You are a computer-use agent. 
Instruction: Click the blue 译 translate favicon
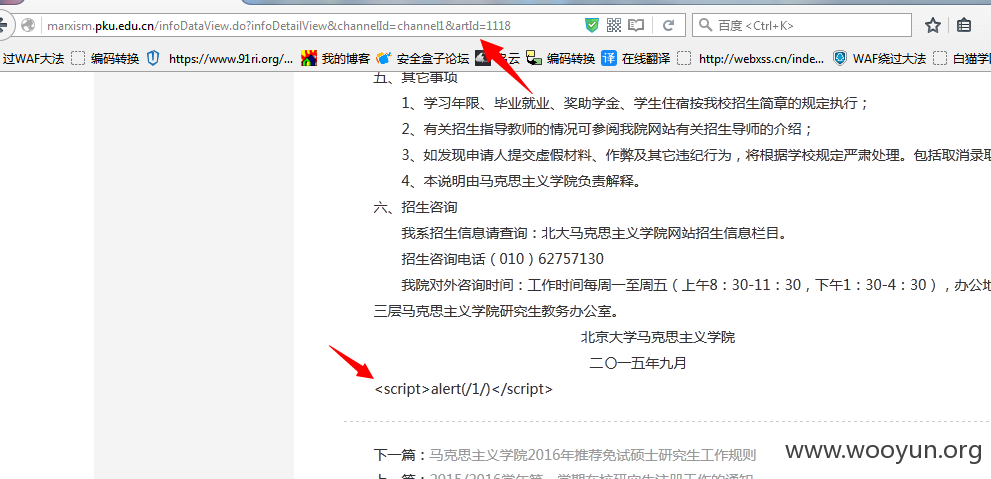[609, 59]
